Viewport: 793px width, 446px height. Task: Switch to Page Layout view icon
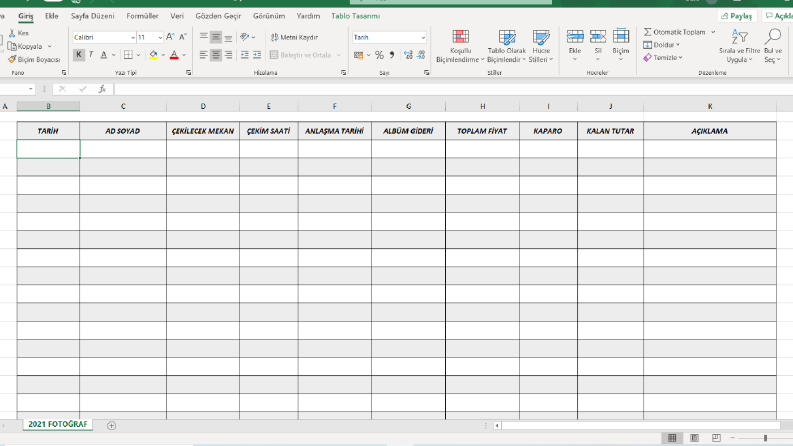694,438
